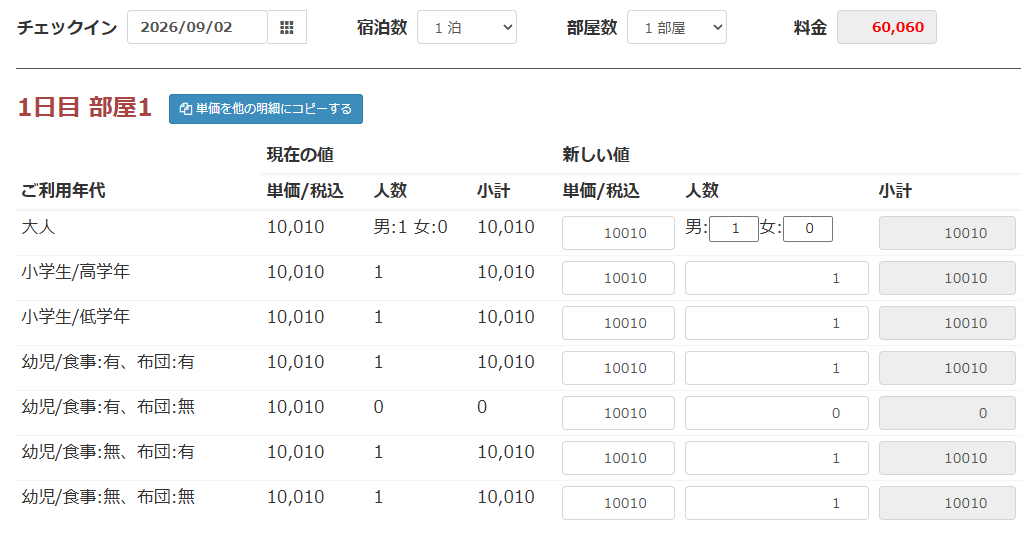The width and height of the screenshot is (1028, 536).
Task: Click new unit price for 幼児/食事:有、布団:無
Action: coord(618,413)
